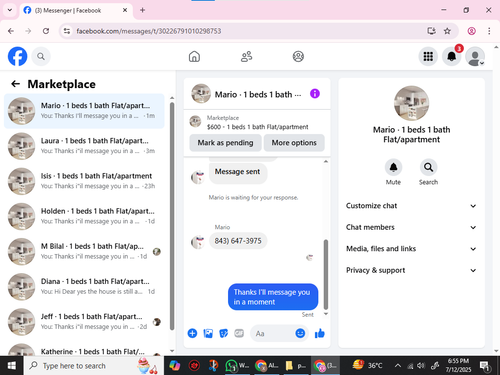
Task: Expand the Privacy & support section
Action: (411, 270)
